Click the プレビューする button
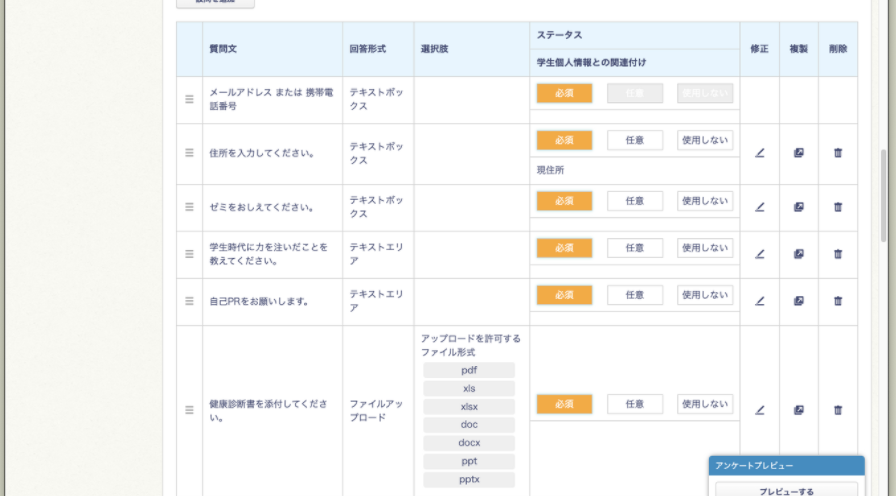The width and height of the screenshot is (896, 496). (786, 490)
